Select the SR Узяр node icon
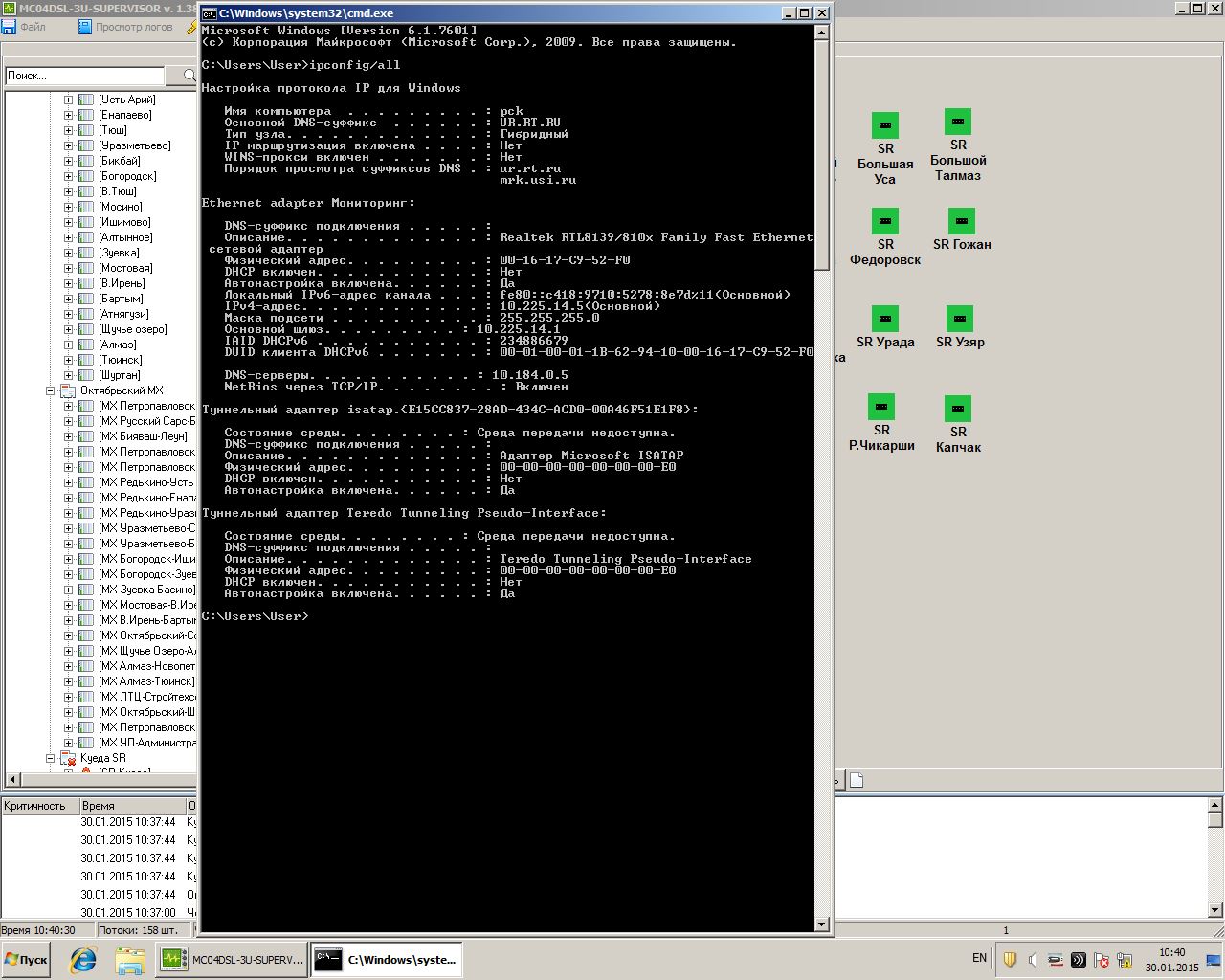Image resolution: width=1225 pixels, height=980 pixels. [x=960, y=319]
